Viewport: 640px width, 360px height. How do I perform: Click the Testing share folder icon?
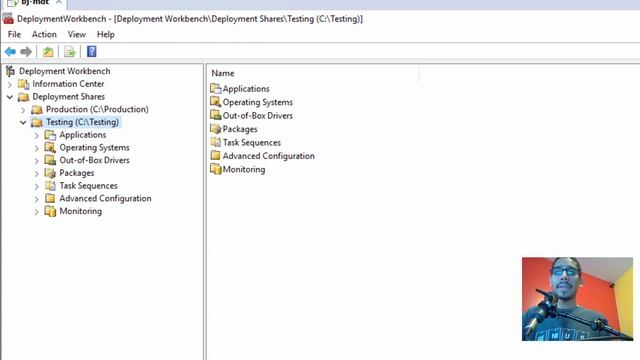[37, 122]
